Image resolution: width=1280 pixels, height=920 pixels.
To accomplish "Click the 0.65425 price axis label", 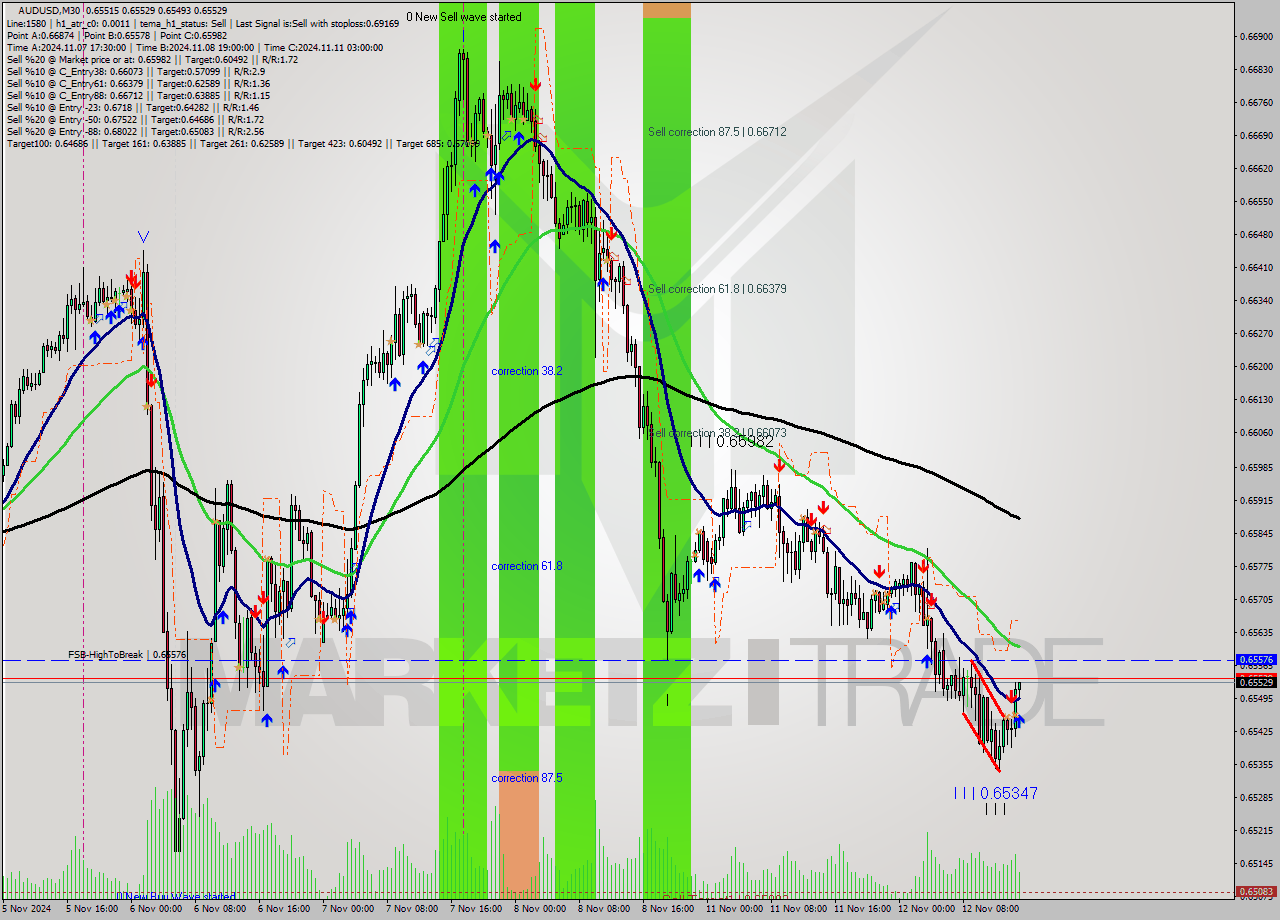I will (x=1256, y=732).
